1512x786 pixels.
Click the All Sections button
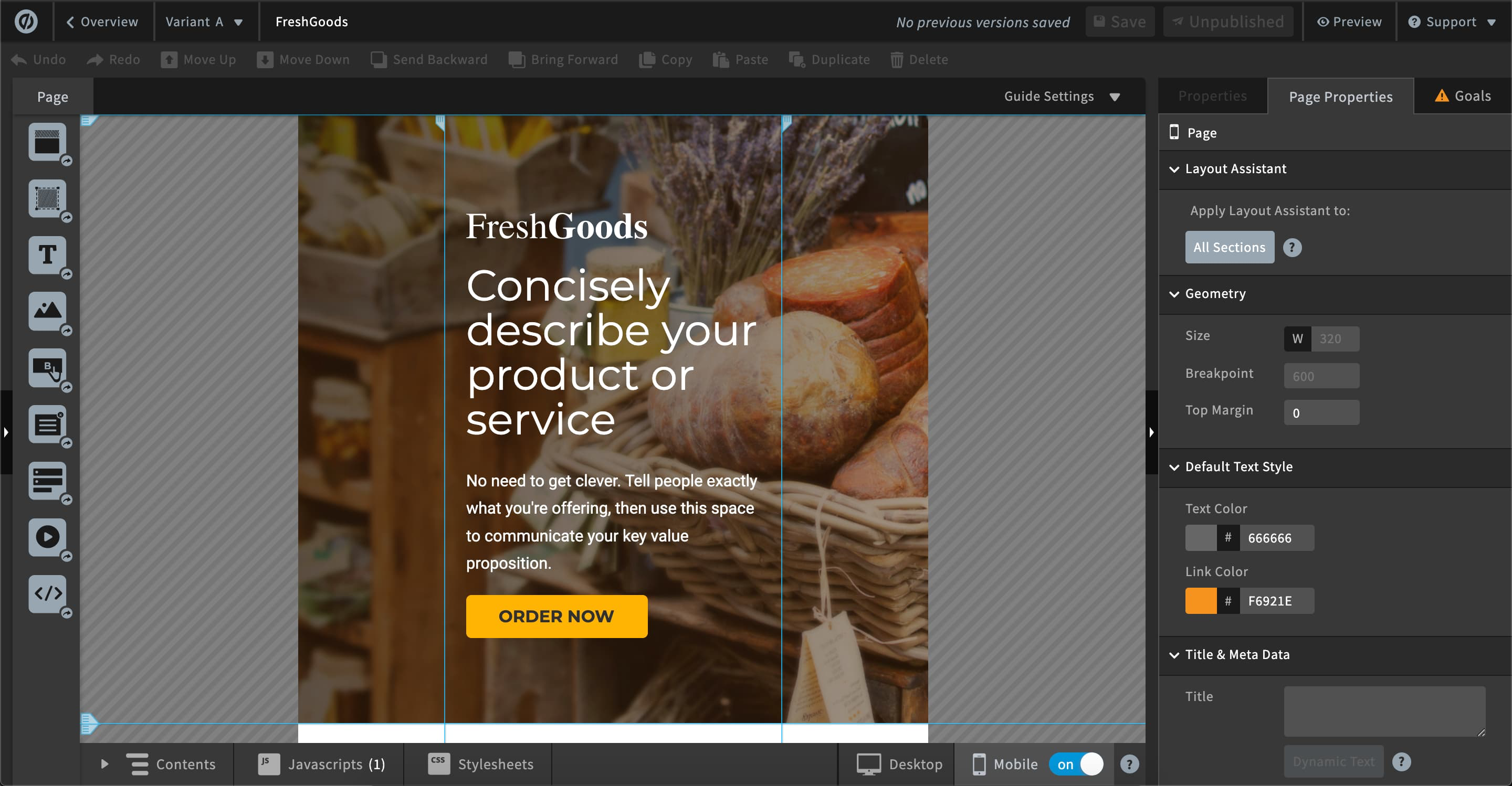1229,247
